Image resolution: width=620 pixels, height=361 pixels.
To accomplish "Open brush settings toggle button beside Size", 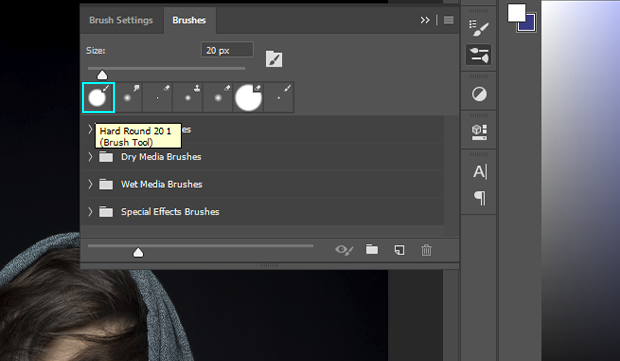I will [274, 59].
